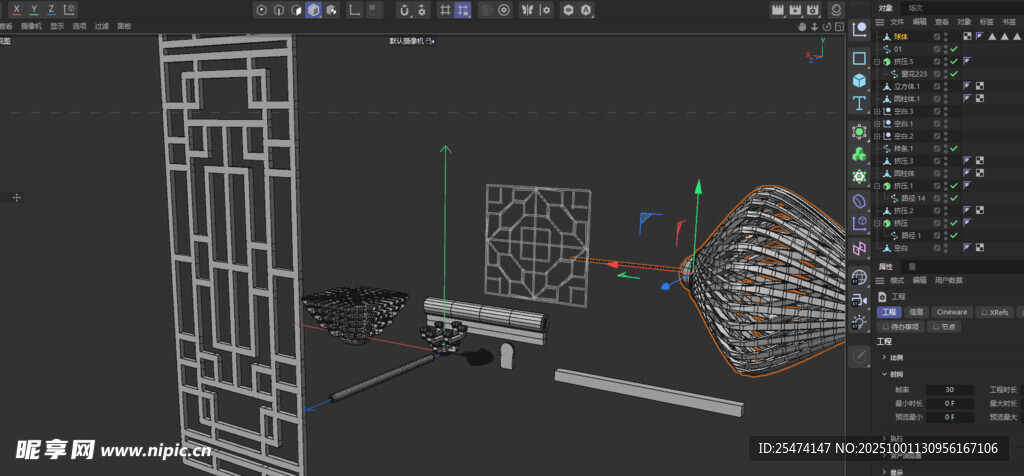This screenshot has height=476, width=1024.
Task: Click the 帧率 input field showing 30
Action: tap(948, 390)
